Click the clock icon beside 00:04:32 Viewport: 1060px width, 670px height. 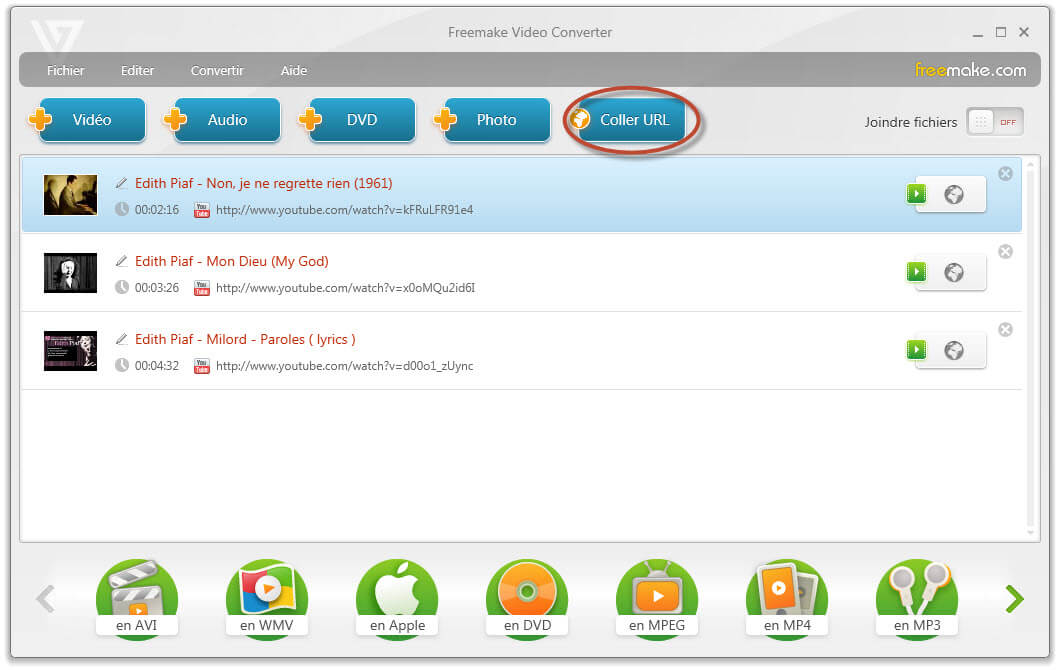(122, 365)
